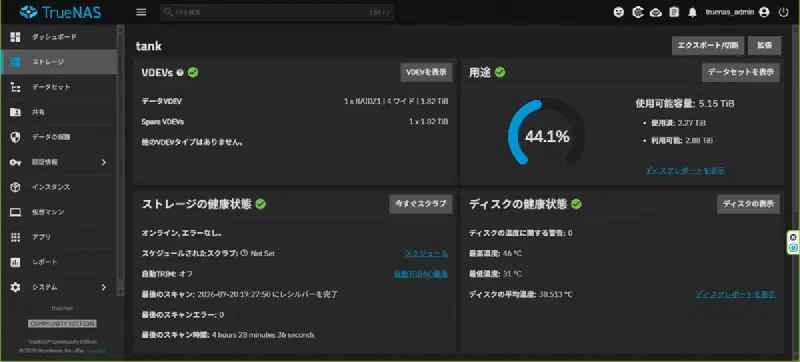This screenshot has height=362, width=800.
Task: Click the TrueCommand globe icon in top bar
Action: point(637,12)
